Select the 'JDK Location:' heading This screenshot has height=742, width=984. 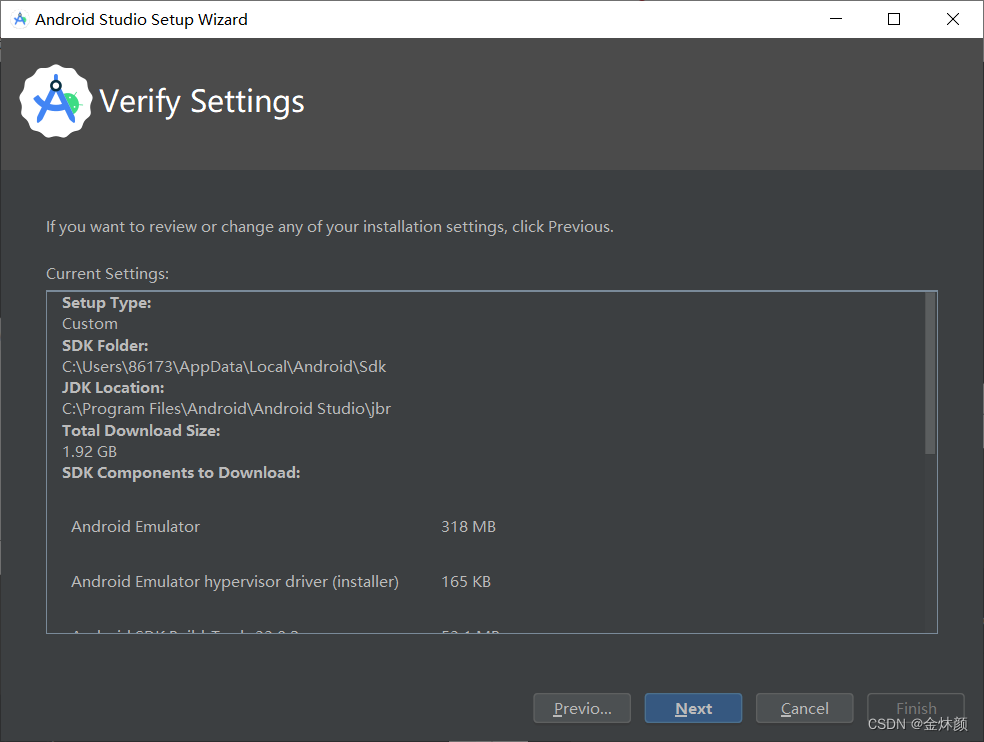(113, 388)
